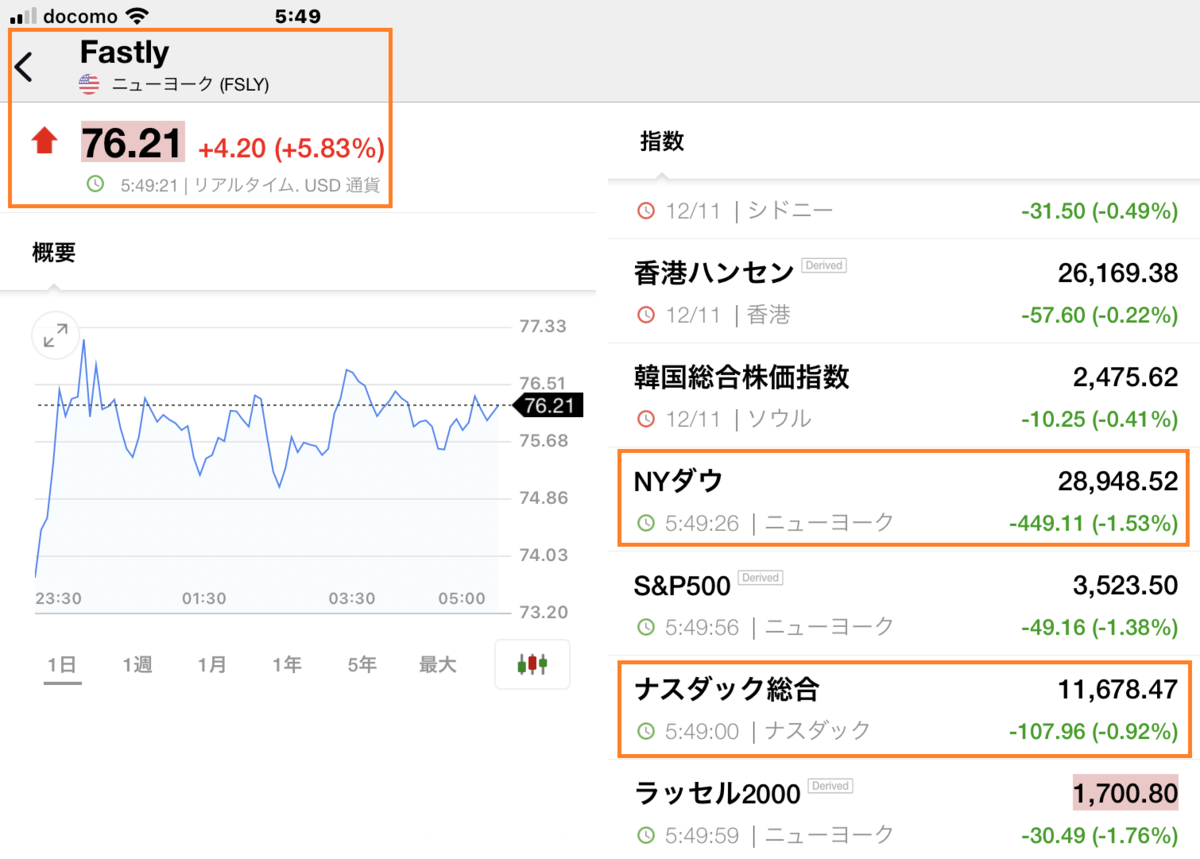
Task: Open the S&P500 index row
Action: [x=905, y=603]
